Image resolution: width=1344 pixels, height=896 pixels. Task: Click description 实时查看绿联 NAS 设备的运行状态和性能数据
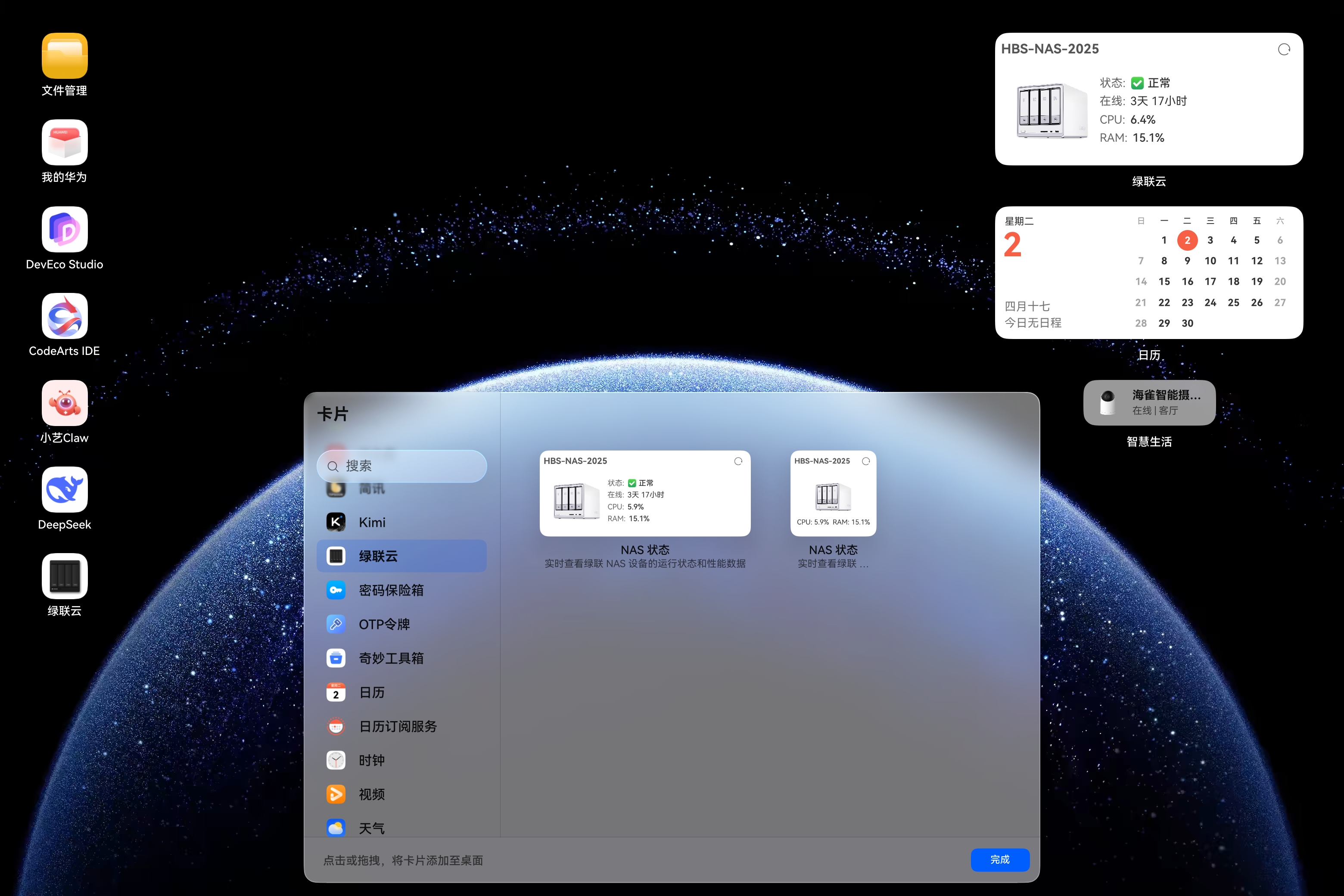644,563
